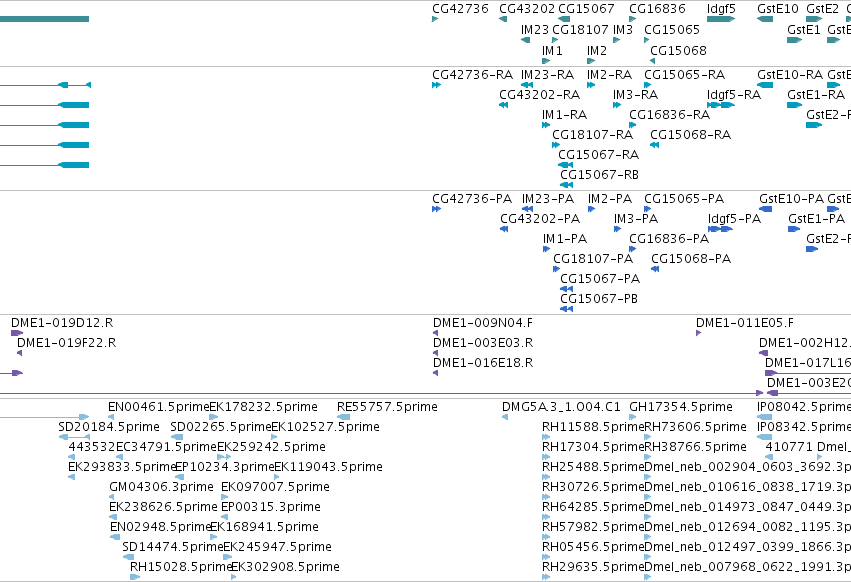Select EST EN00461.5prime
The height and width of the screenshot is (582, 851).
click(x=158, y=408)
